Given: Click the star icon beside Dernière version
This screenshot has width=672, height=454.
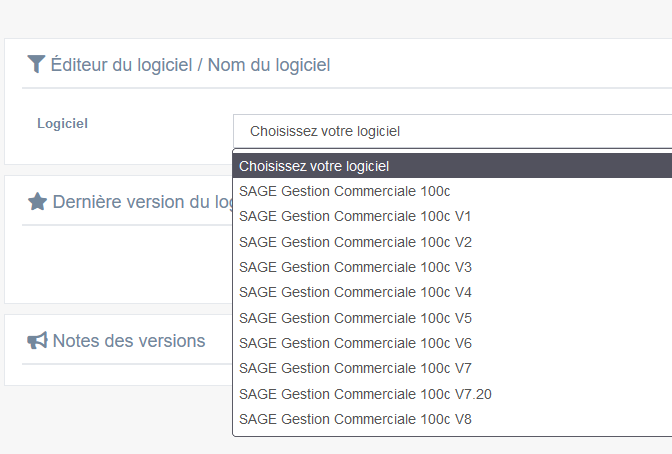Looking at the screenshot, I should pos(37,202).
